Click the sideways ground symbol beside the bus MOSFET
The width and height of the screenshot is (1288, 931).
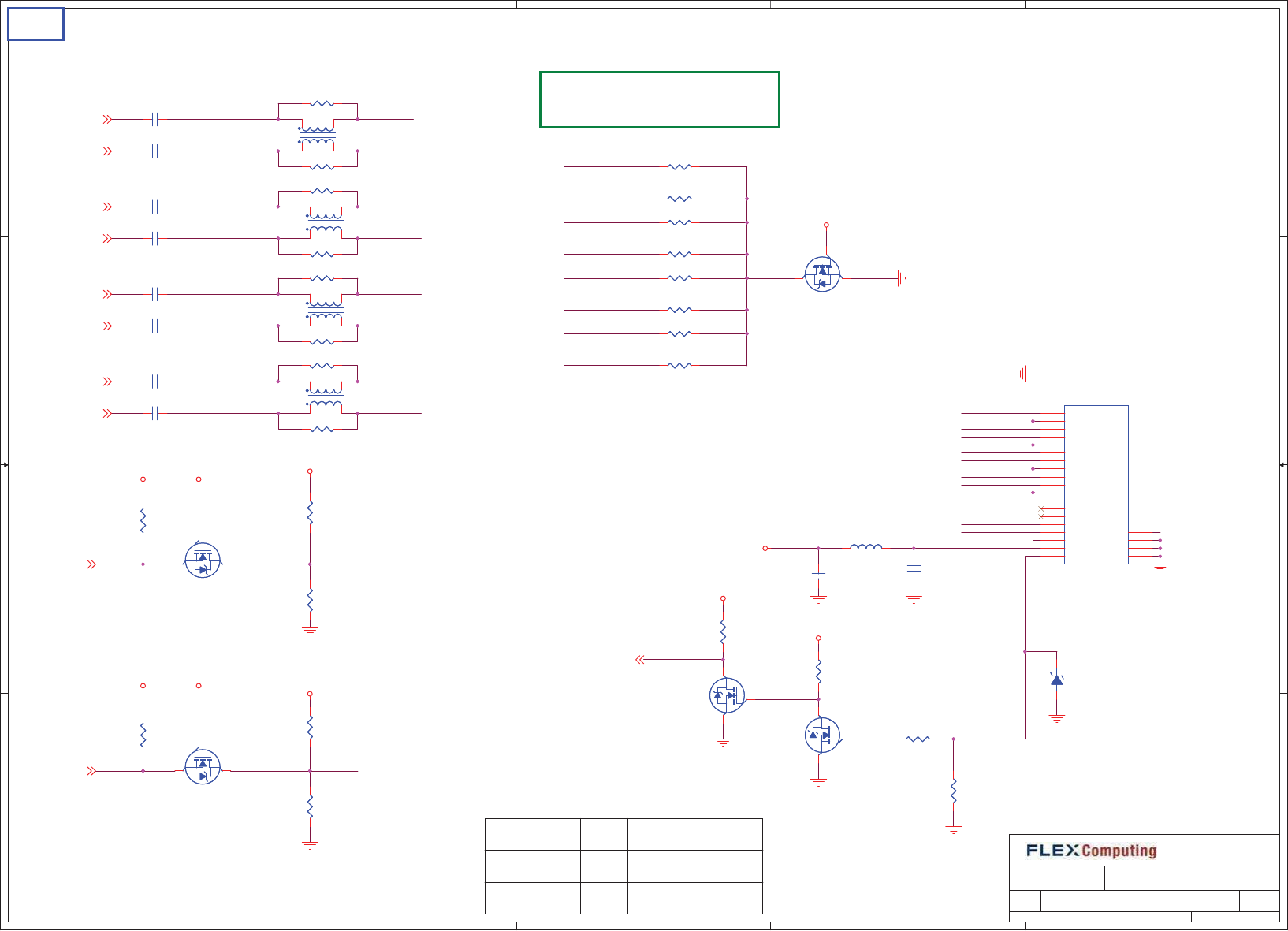pos(902,278)
